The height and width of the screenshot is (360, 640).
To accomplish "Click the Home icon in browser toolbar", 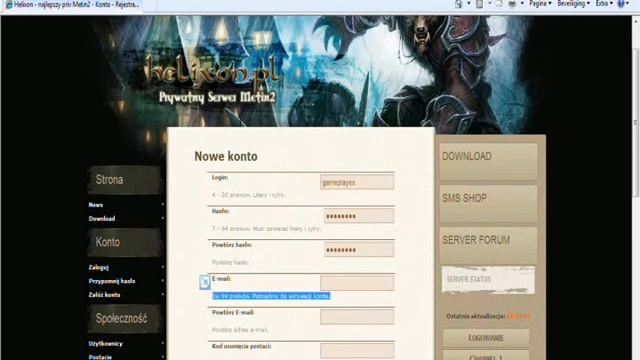I will pos(458,4).
